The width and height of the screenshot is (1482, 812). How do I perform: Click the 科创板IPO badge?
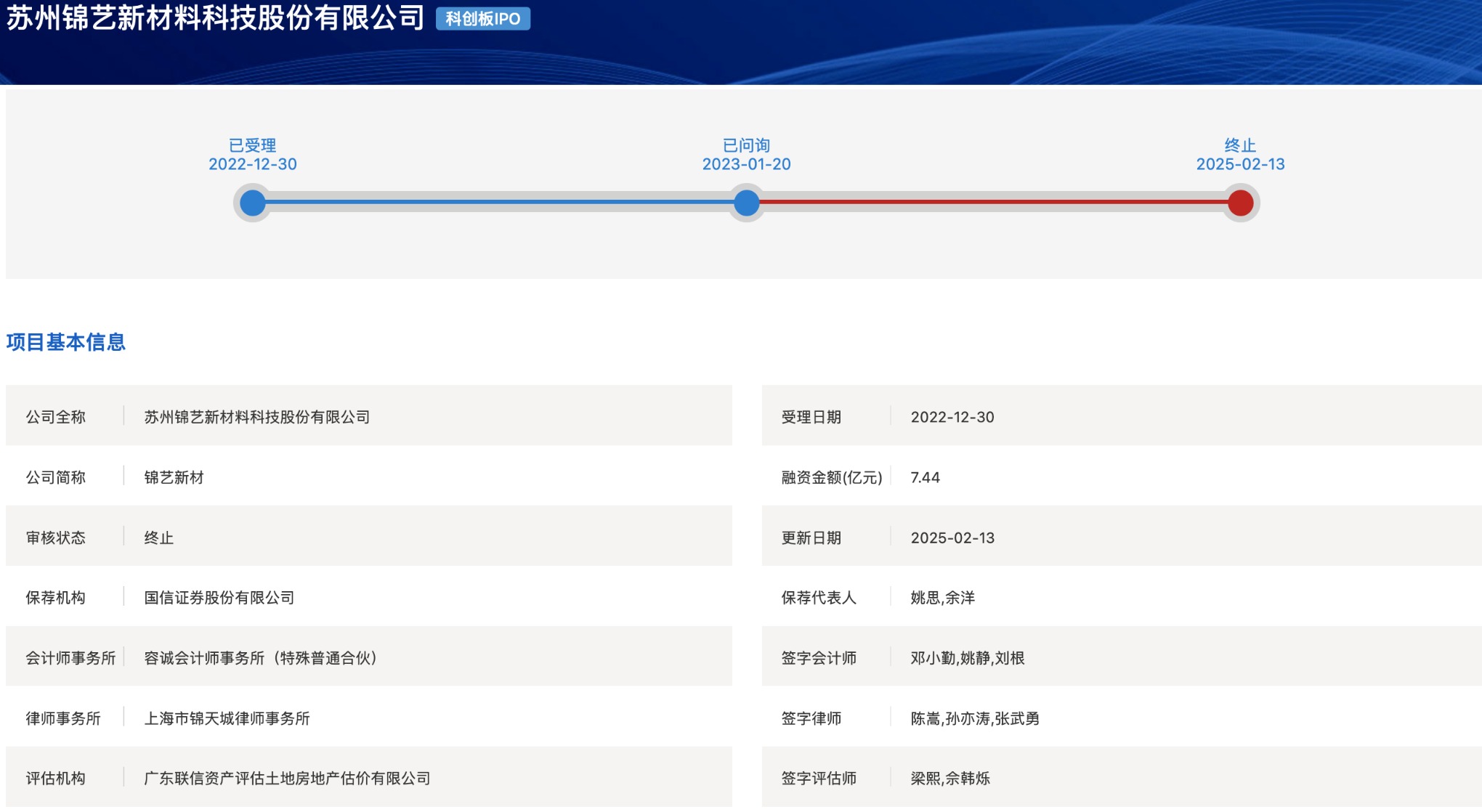click(x=482, y=19)
